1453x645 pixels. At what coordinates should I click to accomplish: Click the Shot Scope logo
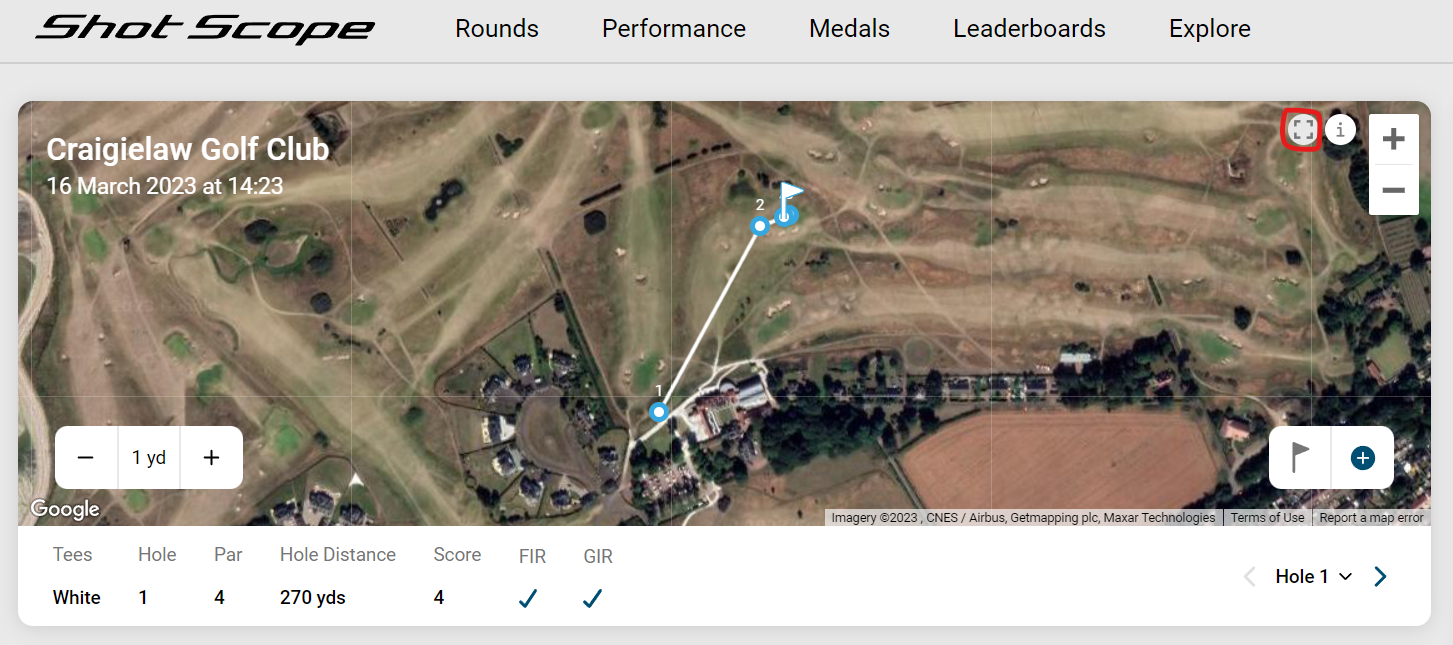205,29
